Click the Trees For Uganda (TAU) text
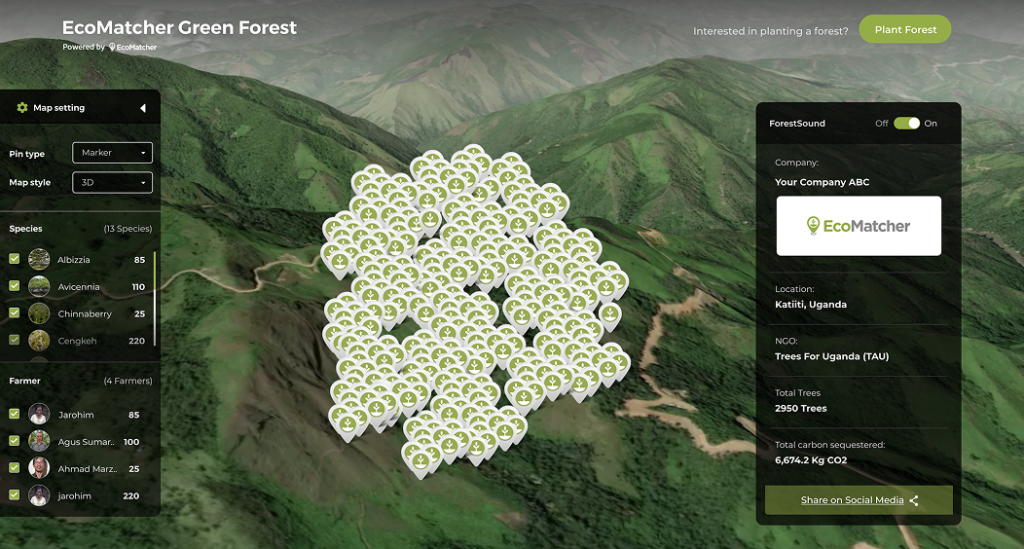Image resolution: width=1024 pixels, height=549 pixels. [832, 356]
